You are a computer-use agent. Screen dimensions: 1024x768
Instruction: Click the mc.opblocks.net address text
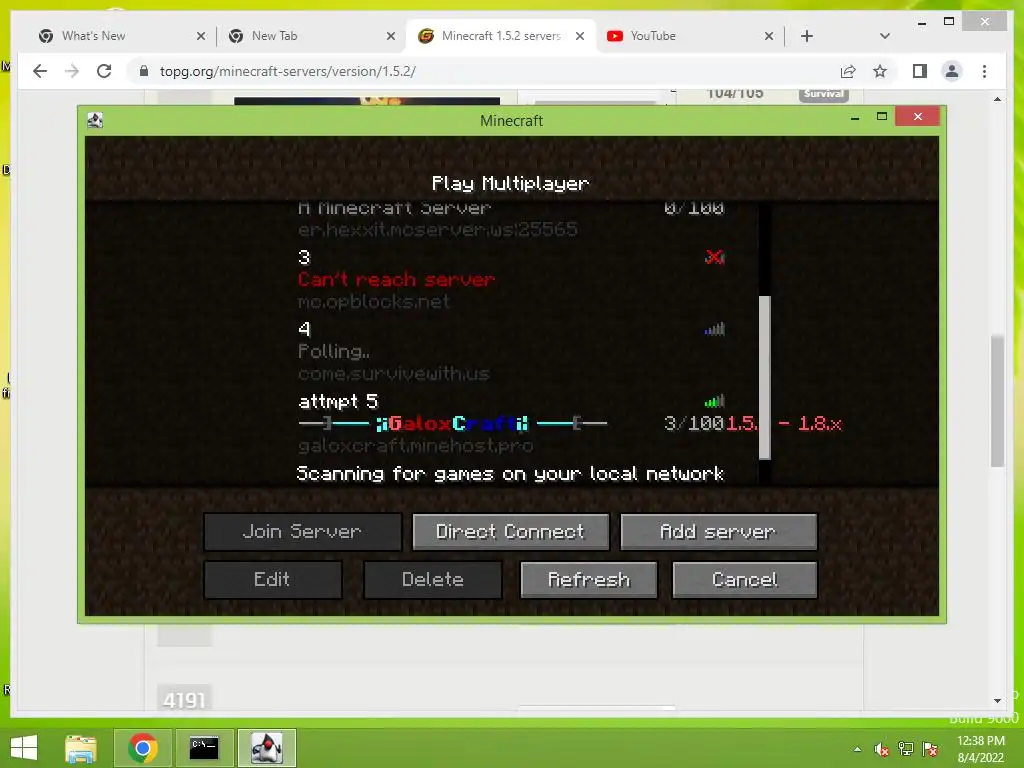pos(374,302)
